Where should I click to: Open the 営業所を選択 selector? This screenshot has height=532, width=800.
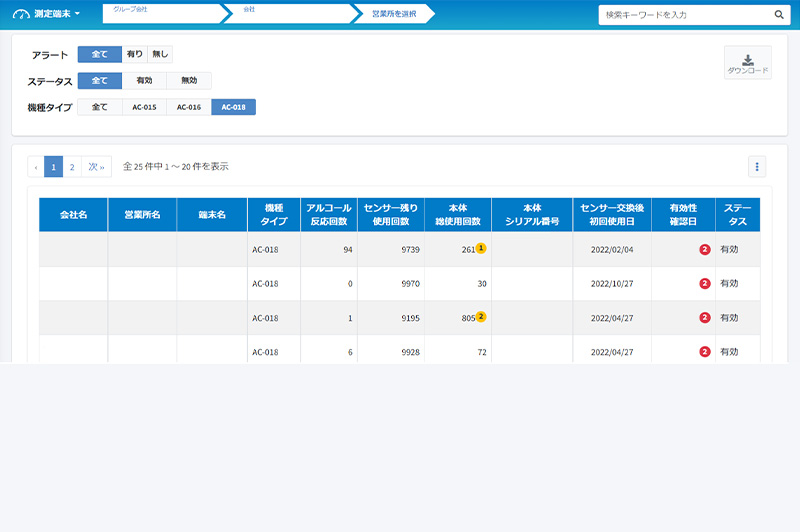pos(394,14)
